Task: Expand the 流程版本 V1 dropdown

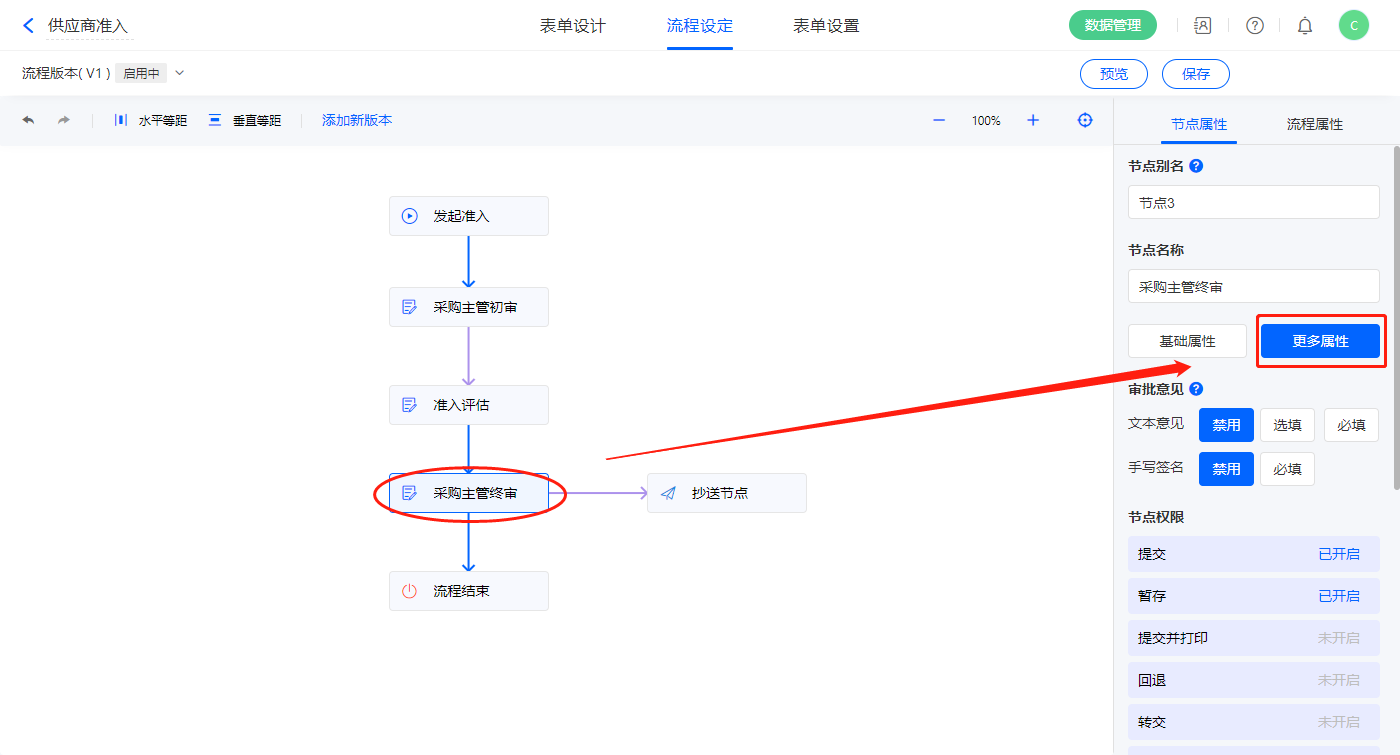Action: [180, 73]
